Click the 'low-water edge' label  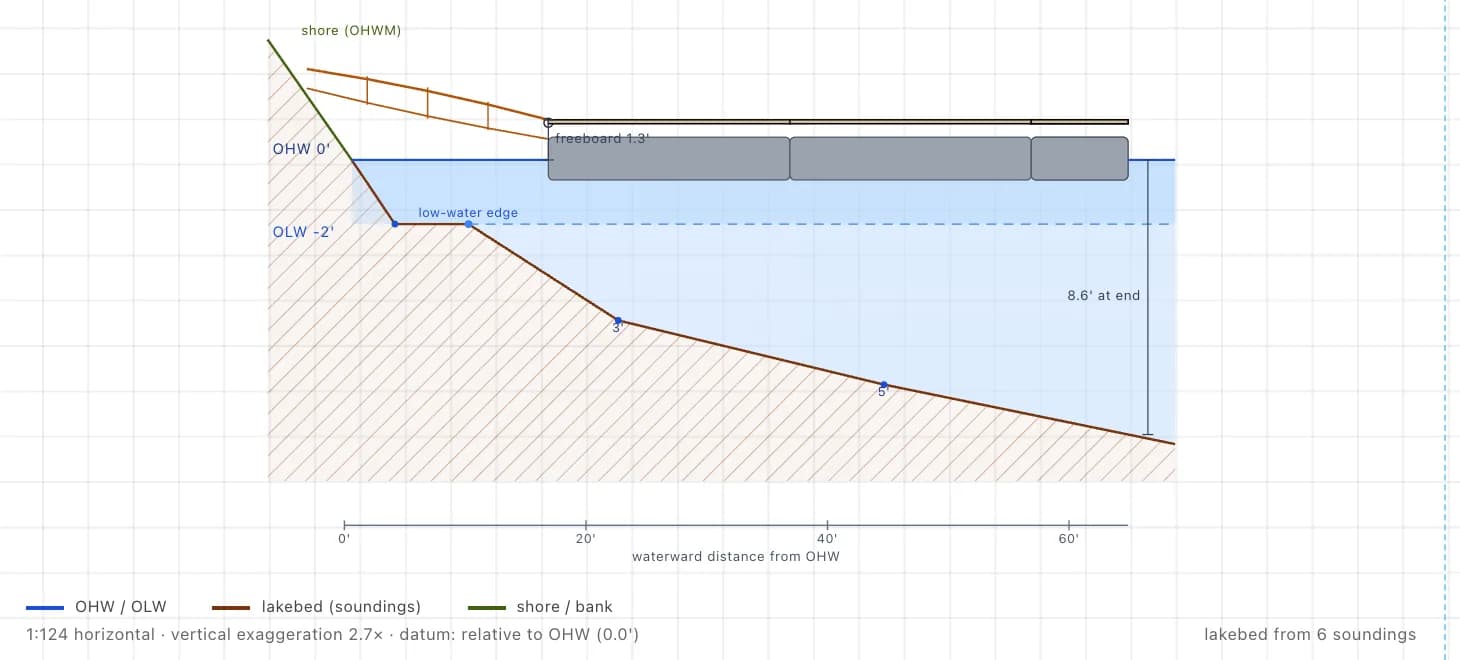coord(468,213)
